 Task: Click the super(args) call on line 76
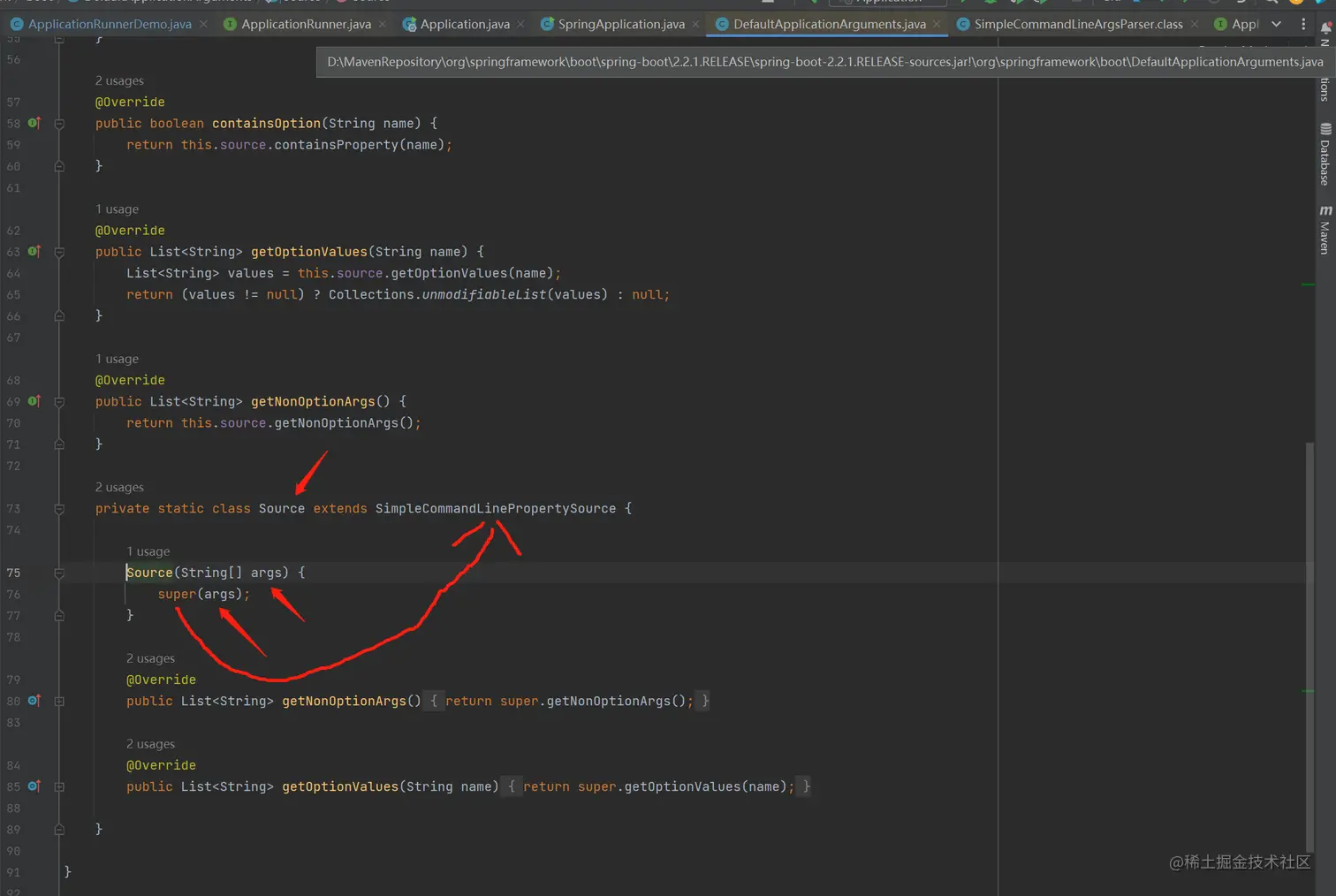203,595
